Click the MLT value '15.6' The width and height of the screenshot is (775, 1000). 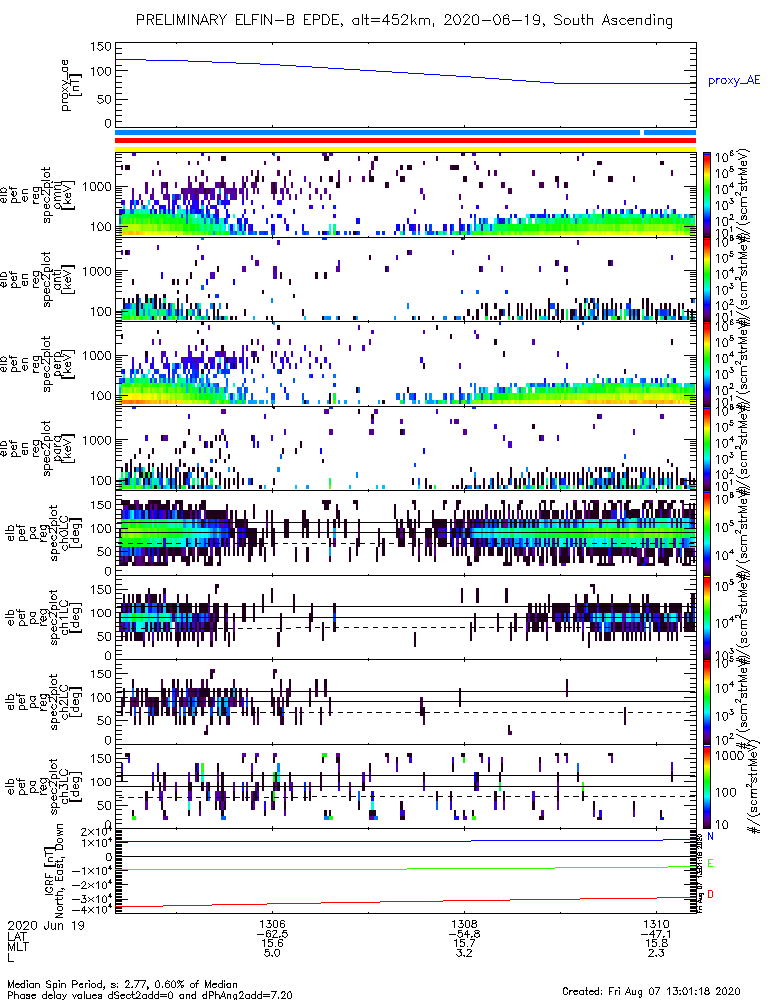tap(272, 944)
